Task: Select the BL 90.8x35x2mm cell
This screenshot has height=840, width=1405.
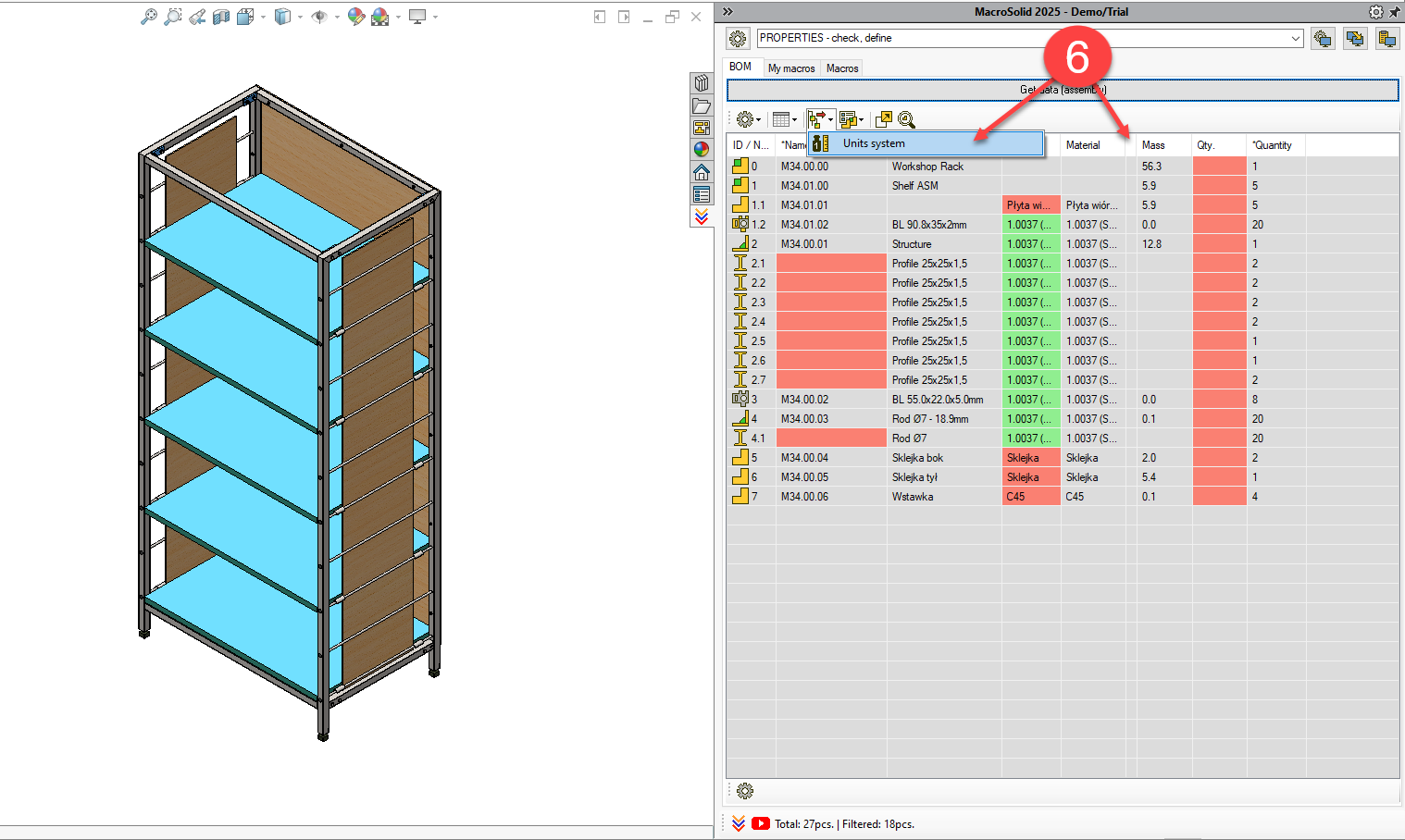Action: point(944,225)
